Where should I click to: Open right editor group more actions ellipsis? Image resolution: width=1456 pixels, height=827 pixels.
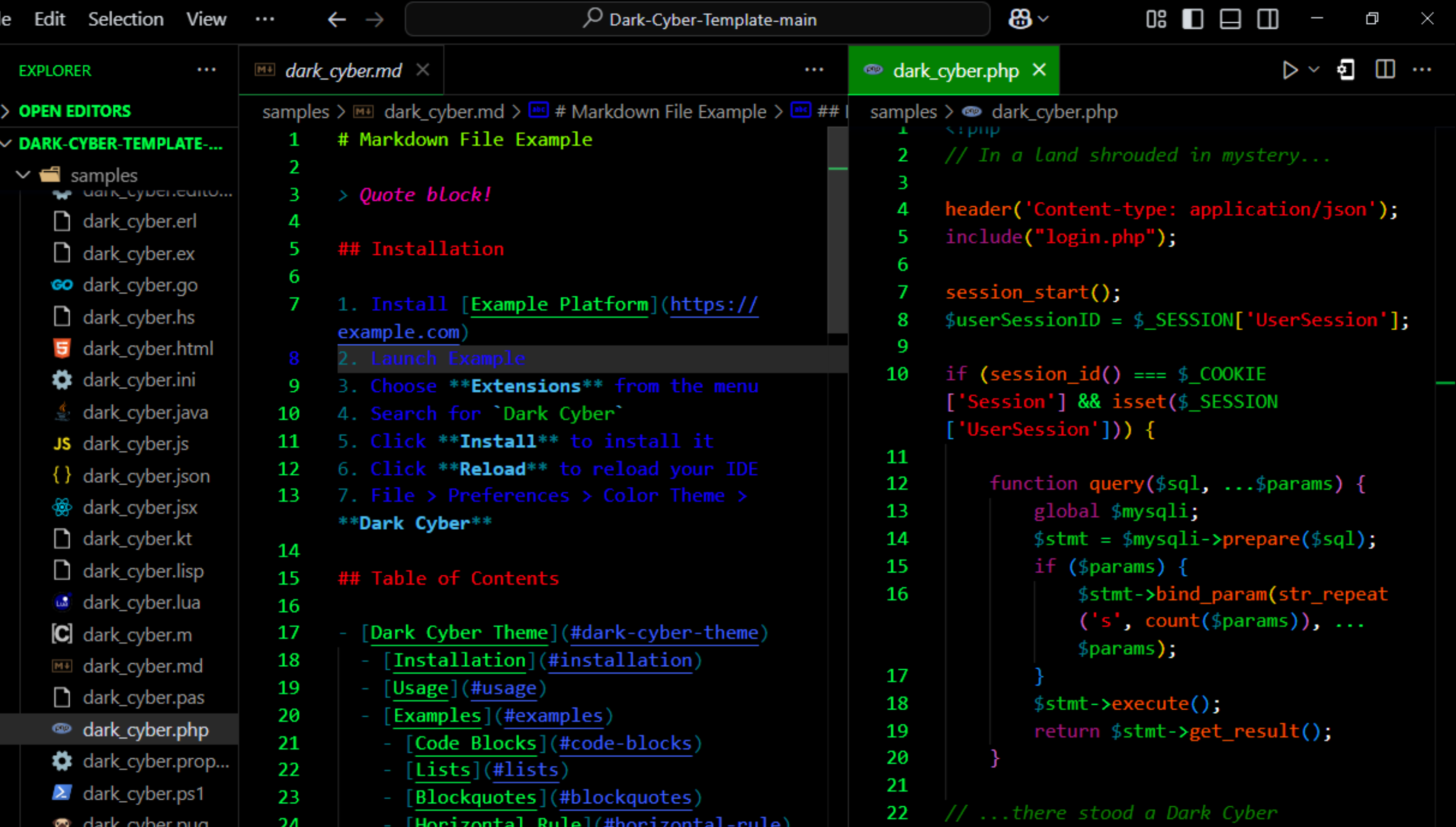(1421, 70)
